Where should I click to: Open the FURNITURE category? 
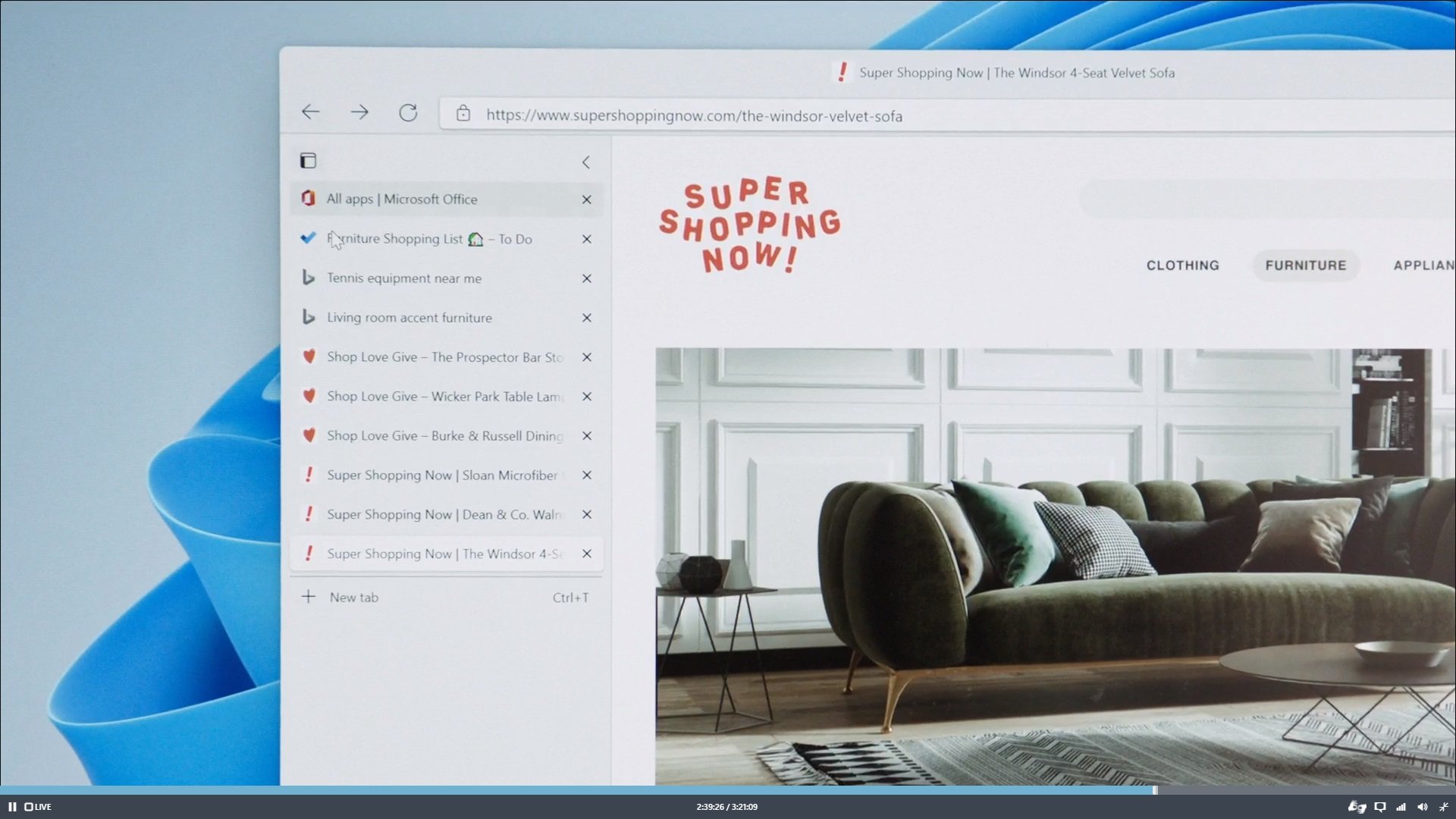pos(1305,265)
